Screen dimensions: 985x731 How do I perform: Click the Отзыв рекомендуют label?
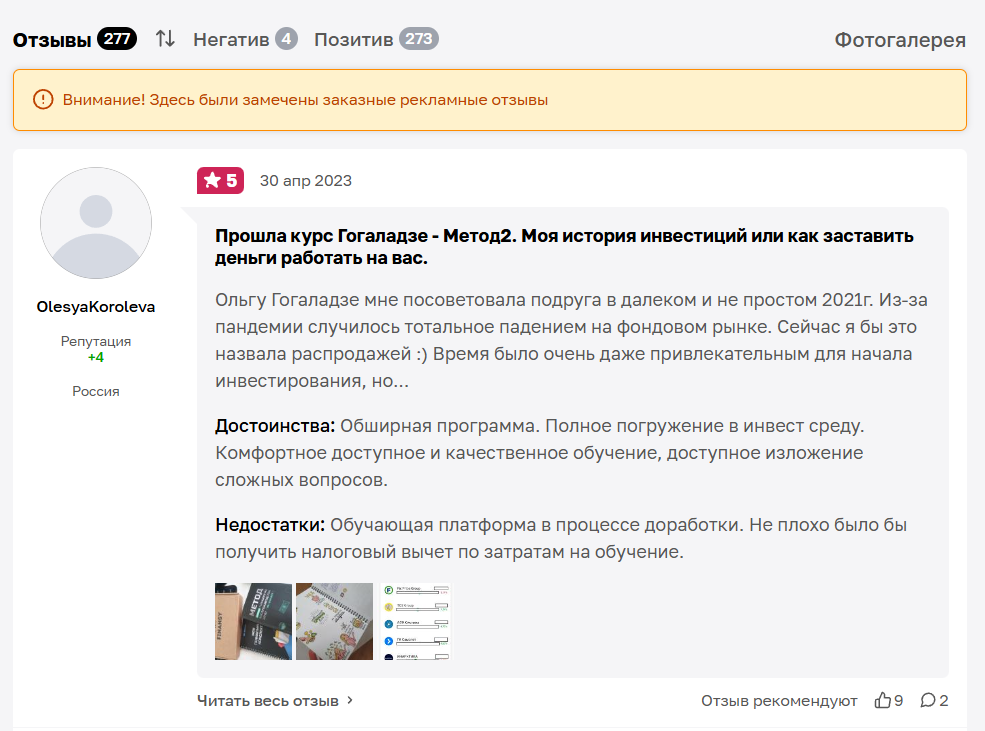coord(778,700)
